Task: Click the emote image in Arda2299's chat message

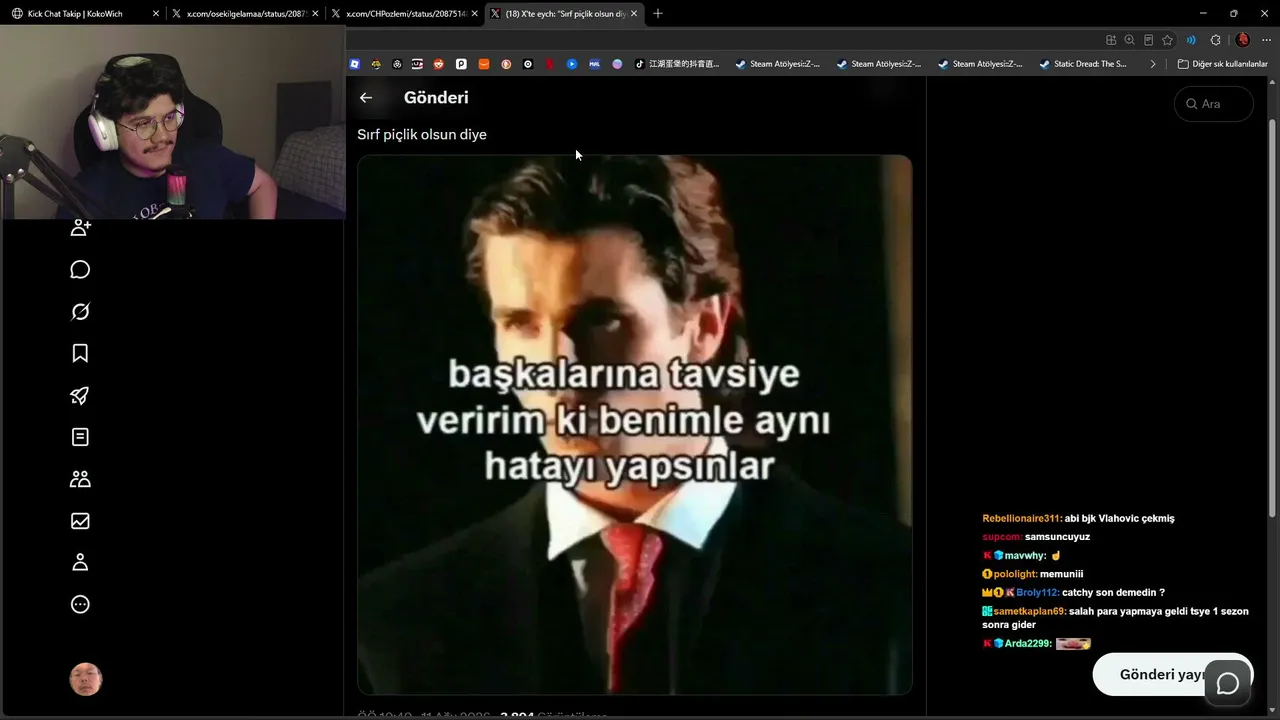Action: coord(1073,644)
